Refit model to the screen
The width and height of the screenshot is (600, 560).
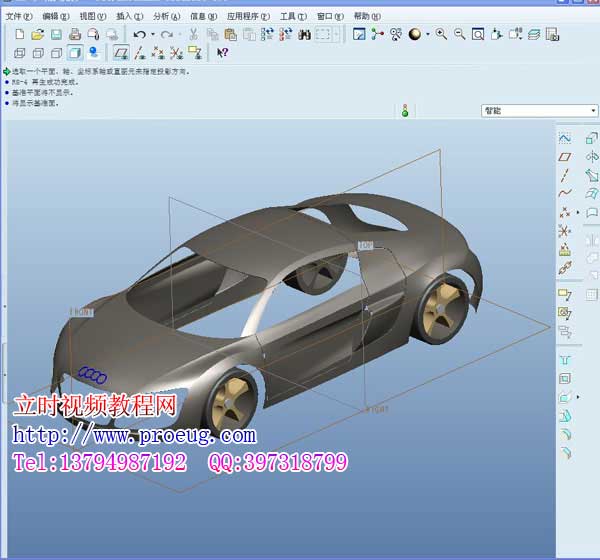tap(478, 34)
